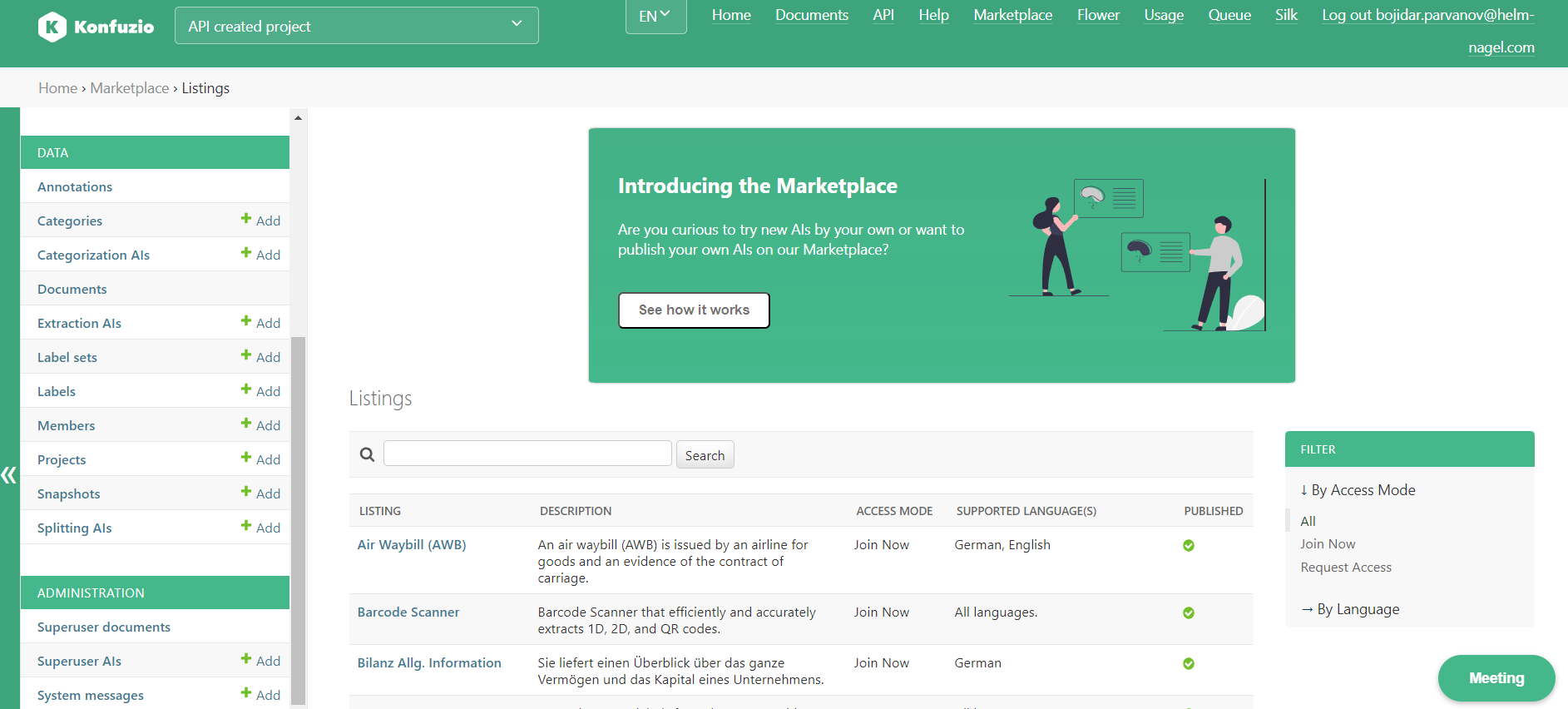
Task: Click the DATA section header
Action: [155, 152]
